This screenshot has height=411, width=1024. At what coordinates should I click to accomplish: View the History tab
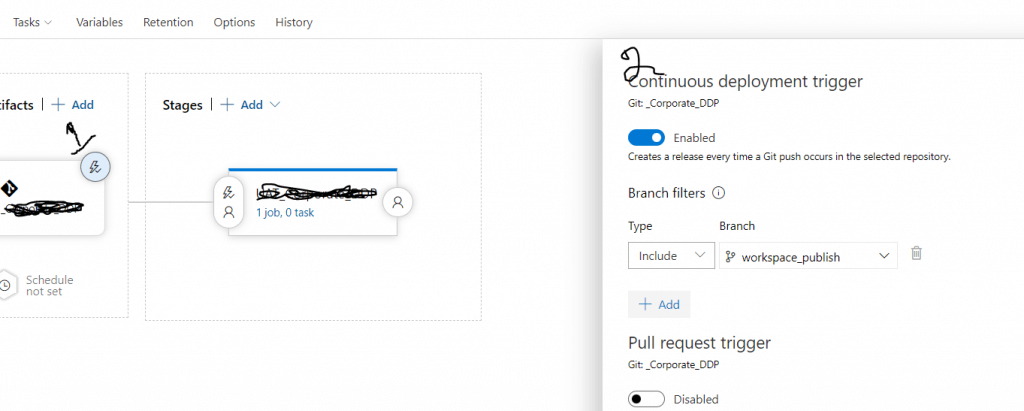(294, 22)
